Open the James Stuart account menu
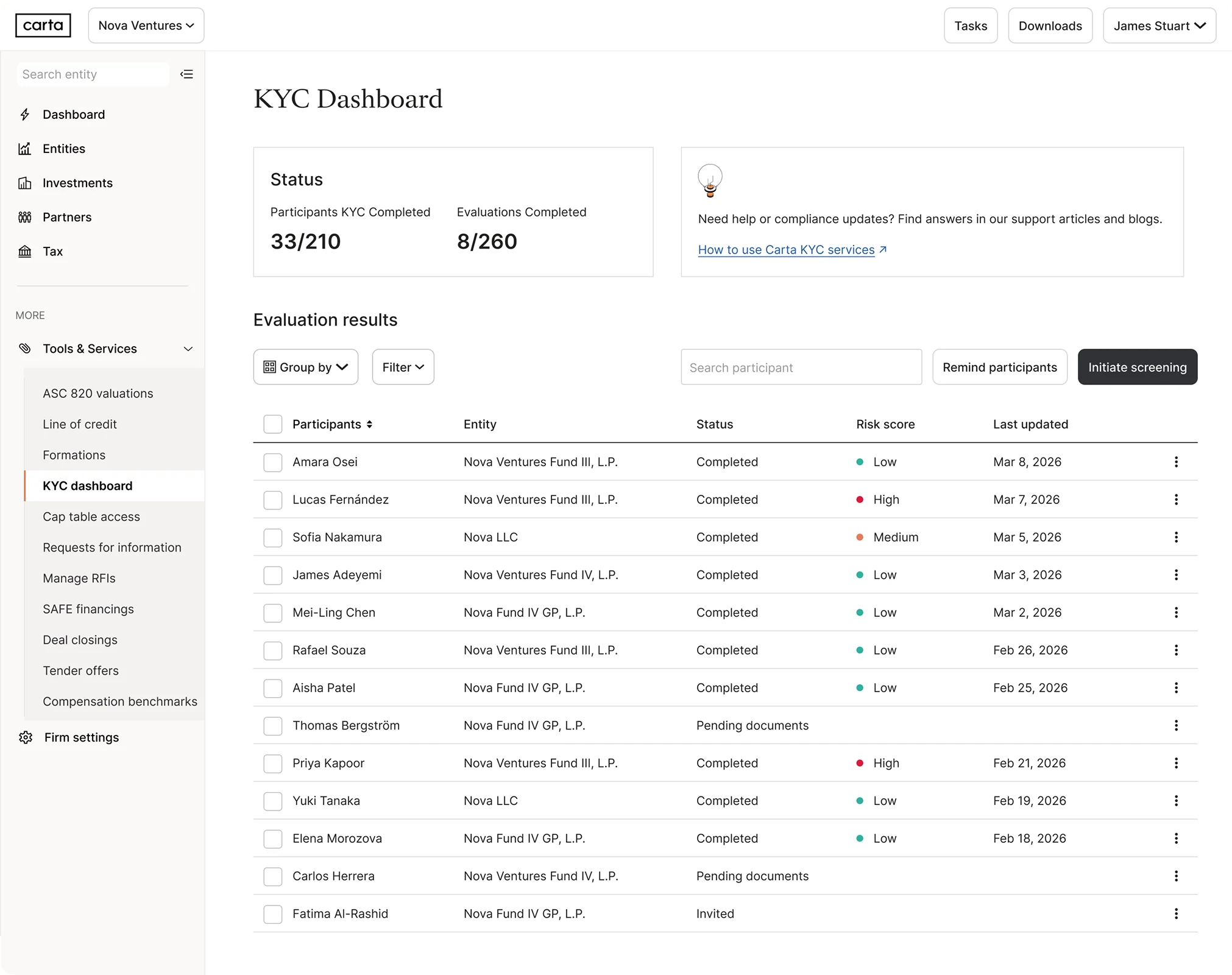 1159,26
